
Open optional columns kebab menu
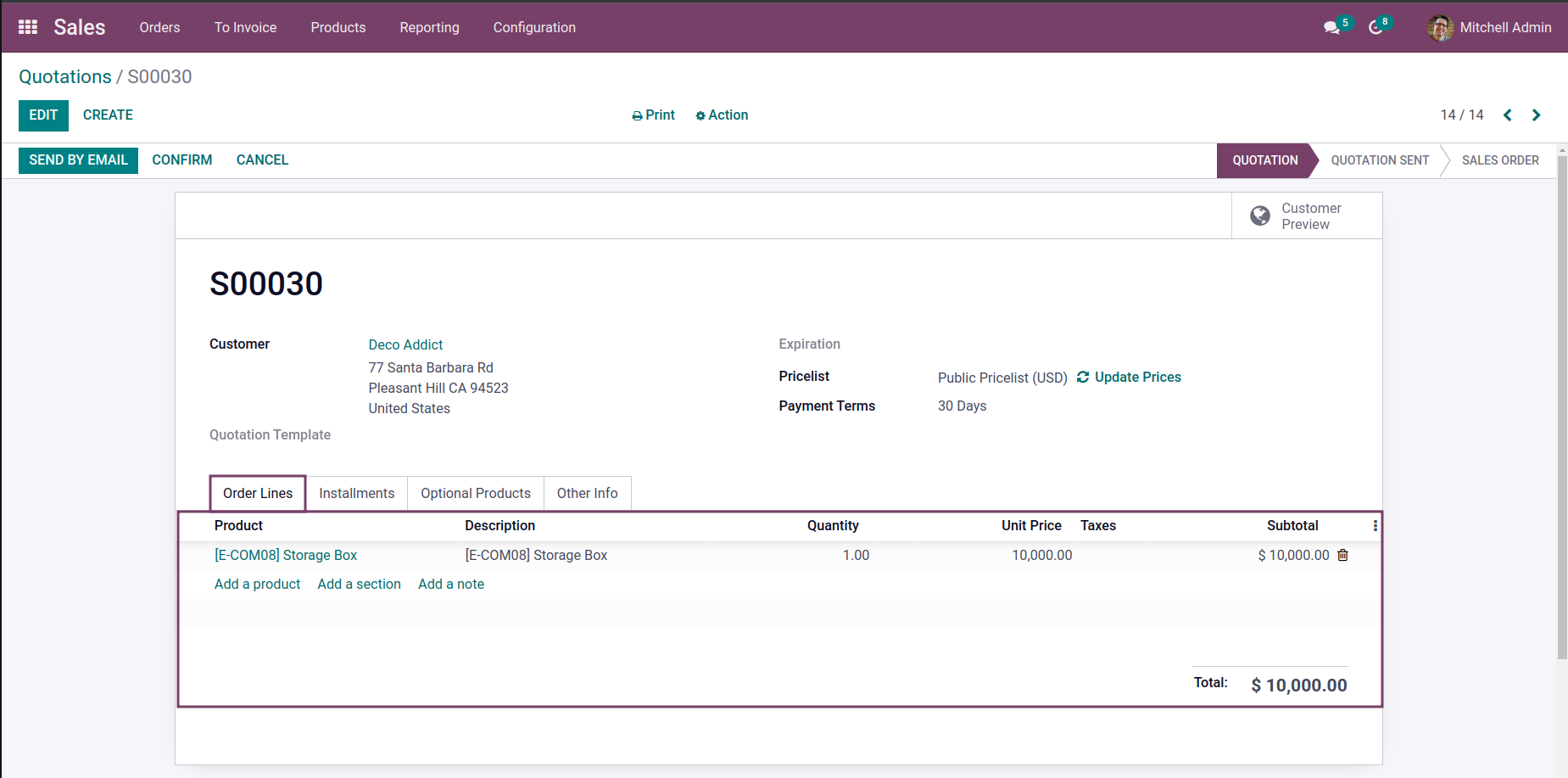tap(1375, 526)
